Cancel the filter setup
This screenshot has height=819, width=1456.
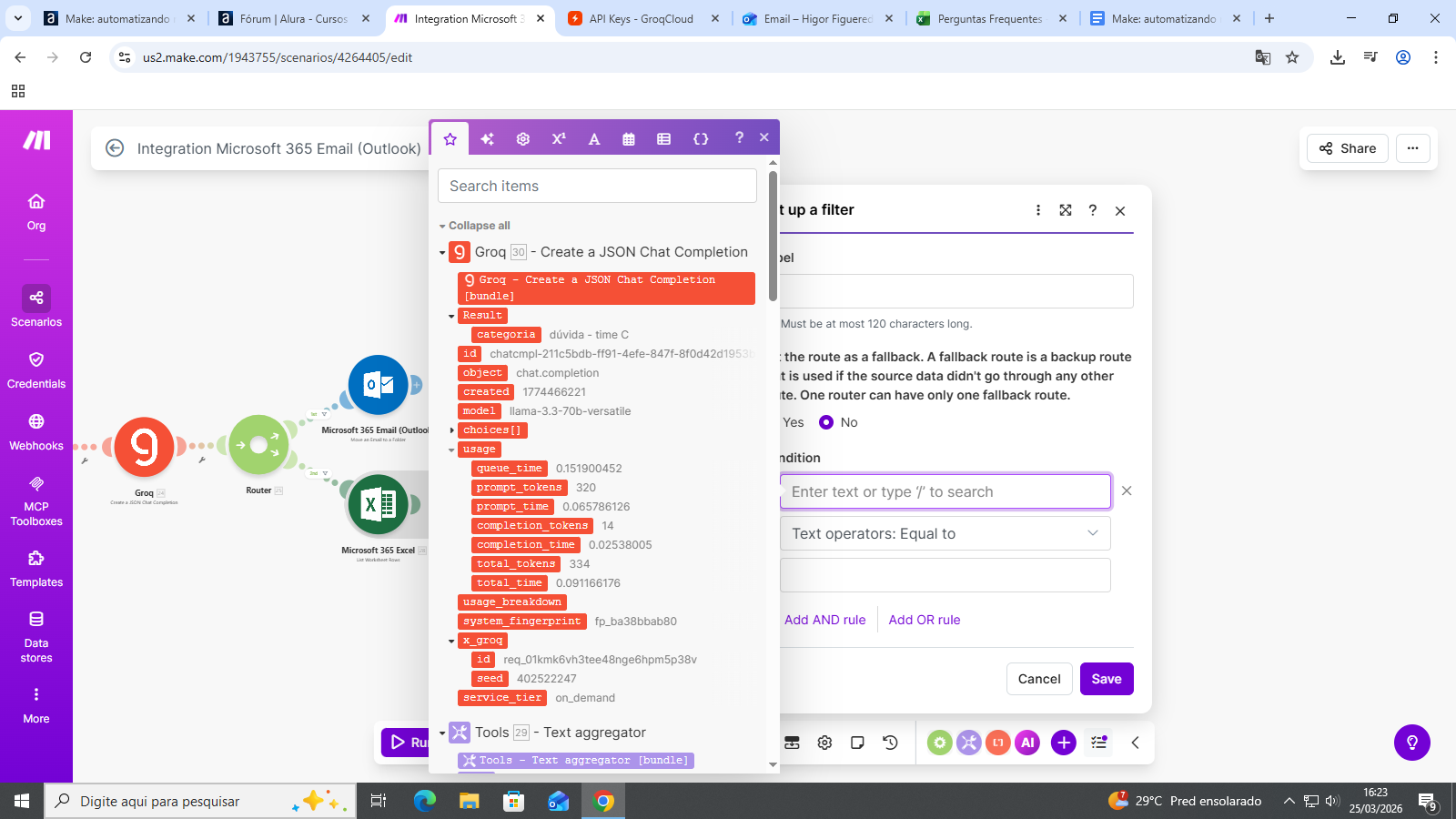click(1039, 679)
